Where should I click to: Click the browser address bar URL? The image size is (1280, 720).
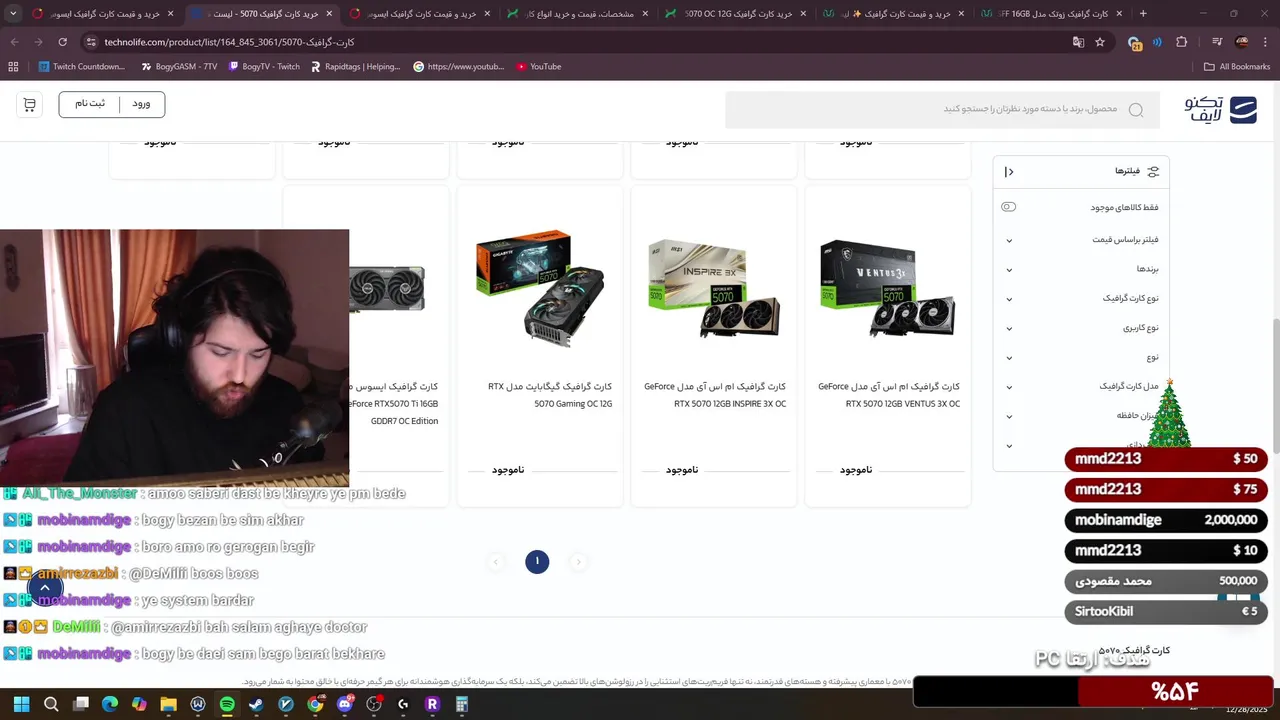click(x=229, y=42)
